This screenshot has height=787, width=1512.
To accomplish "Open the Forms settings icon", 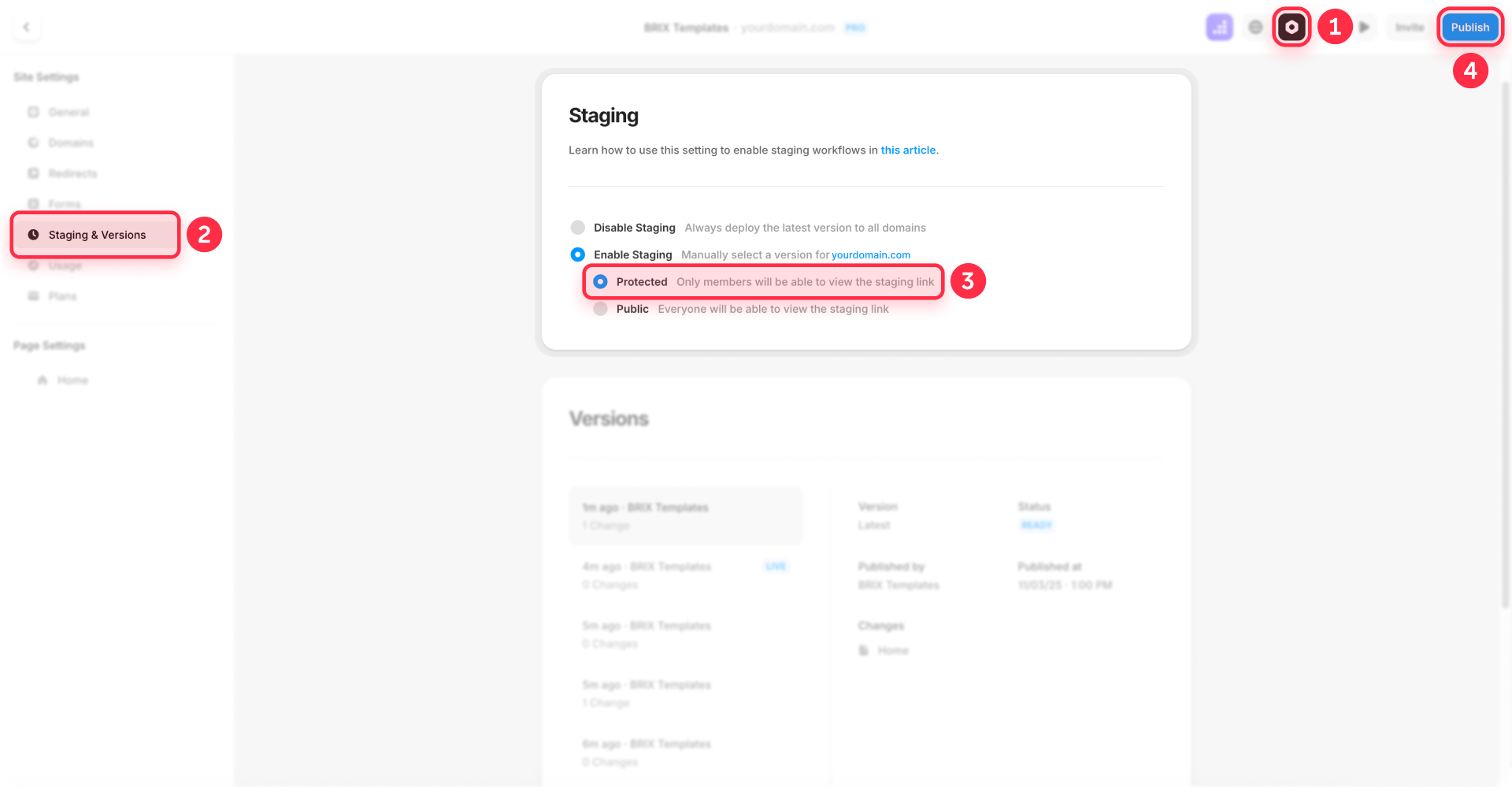I will 33,203.
